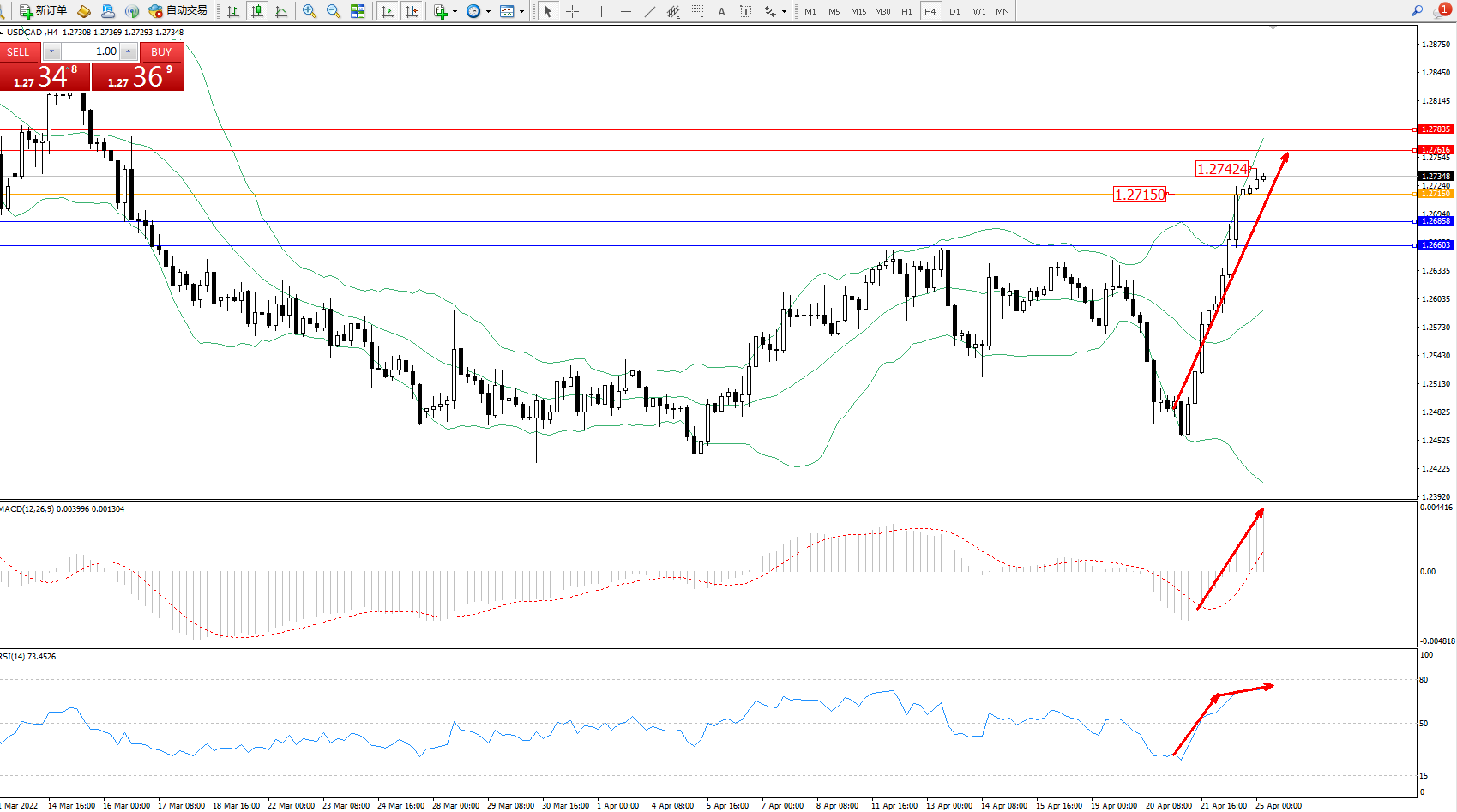
Task: Switch to the M15 timeframe
Action: 858,11
